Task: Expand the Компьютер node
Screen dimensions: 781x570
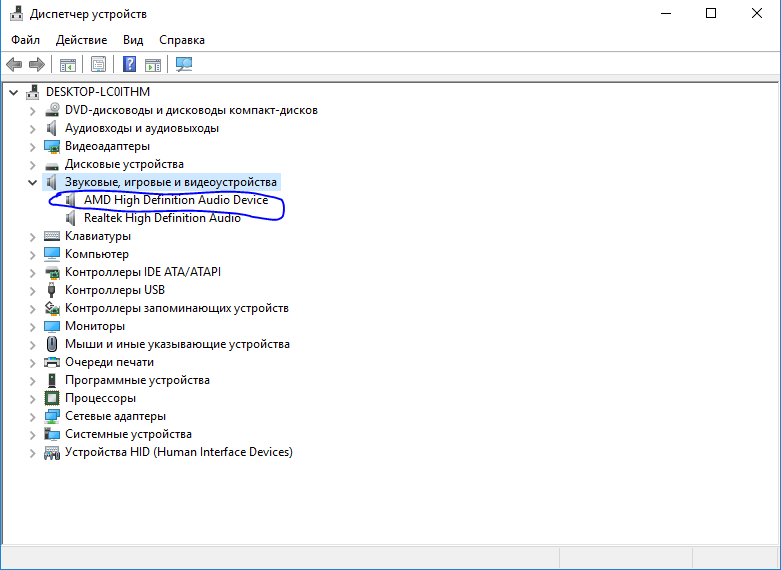Action: (32, 255)
